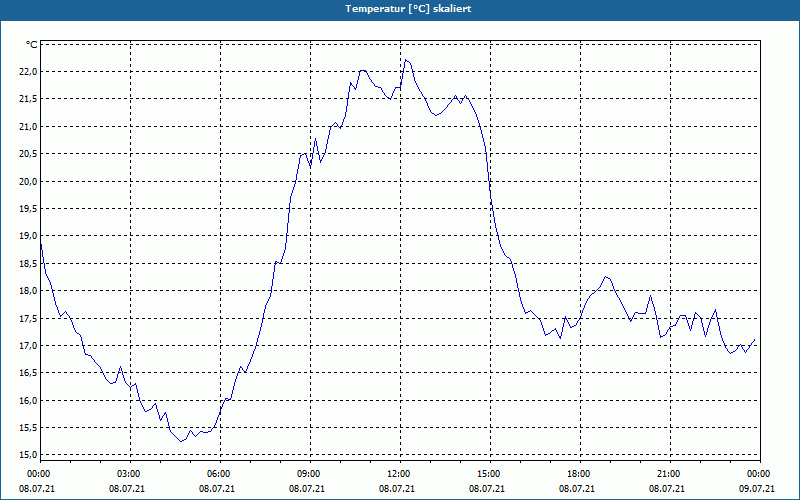Viewport: 800px width, 500px height.
Task: Click the 12:00 time label
Action: coord(400,474)
